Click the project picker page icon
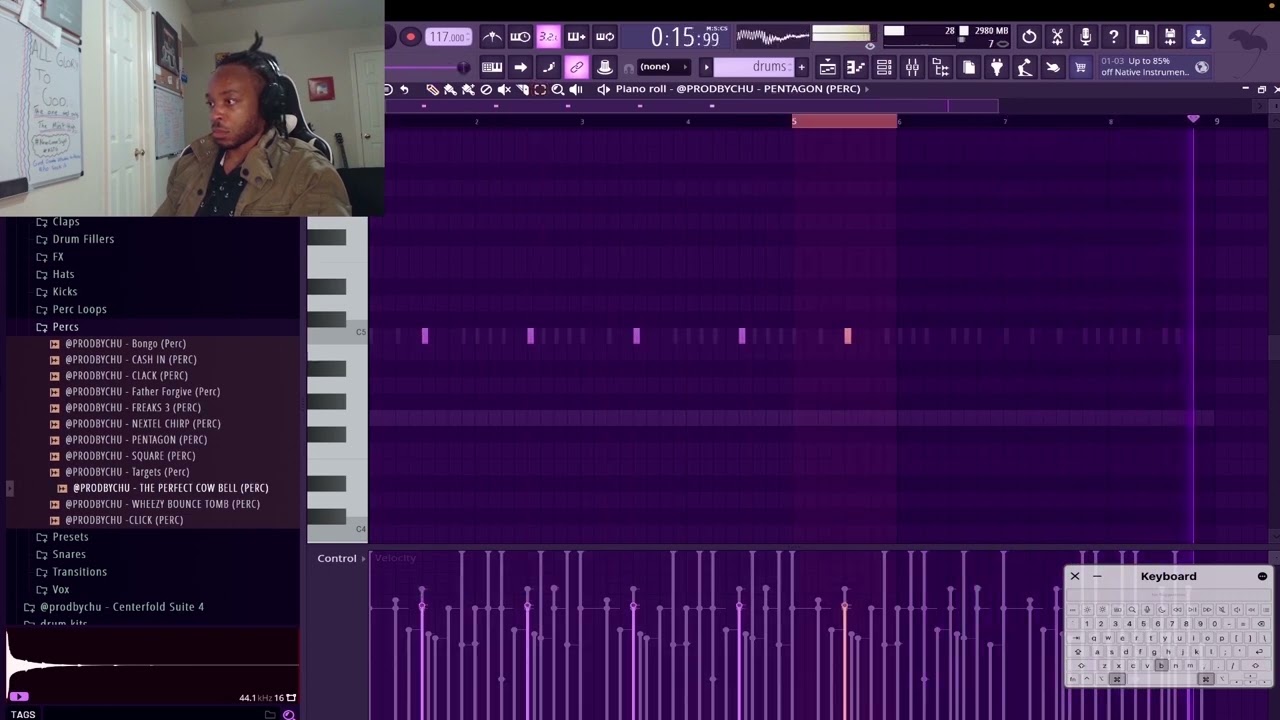The image size is (1280, 720). click(x=968, y=67)
